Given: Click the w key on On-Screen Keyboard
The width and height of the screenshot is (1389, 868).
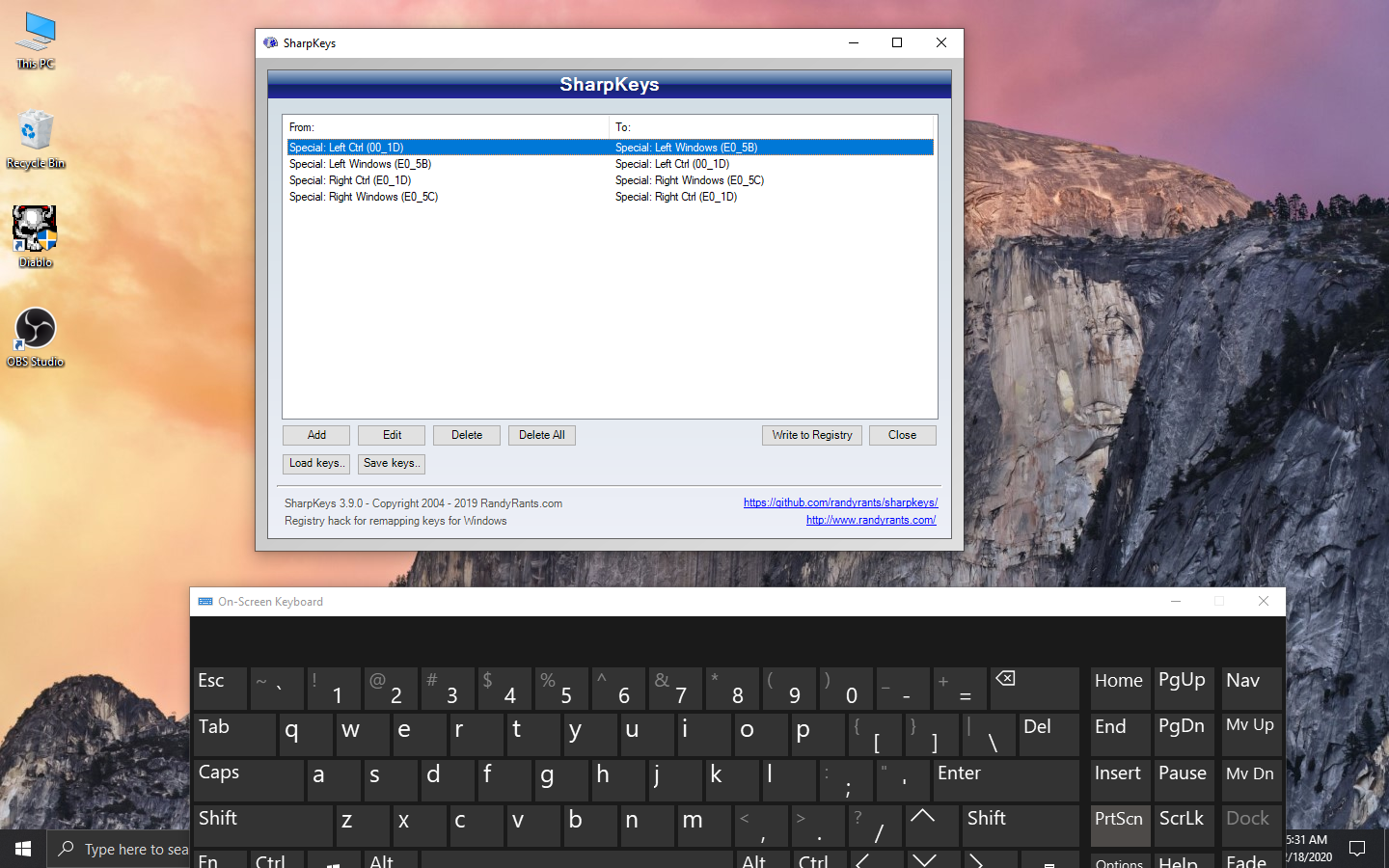Looking at the screenshot, I should point(363,734).
